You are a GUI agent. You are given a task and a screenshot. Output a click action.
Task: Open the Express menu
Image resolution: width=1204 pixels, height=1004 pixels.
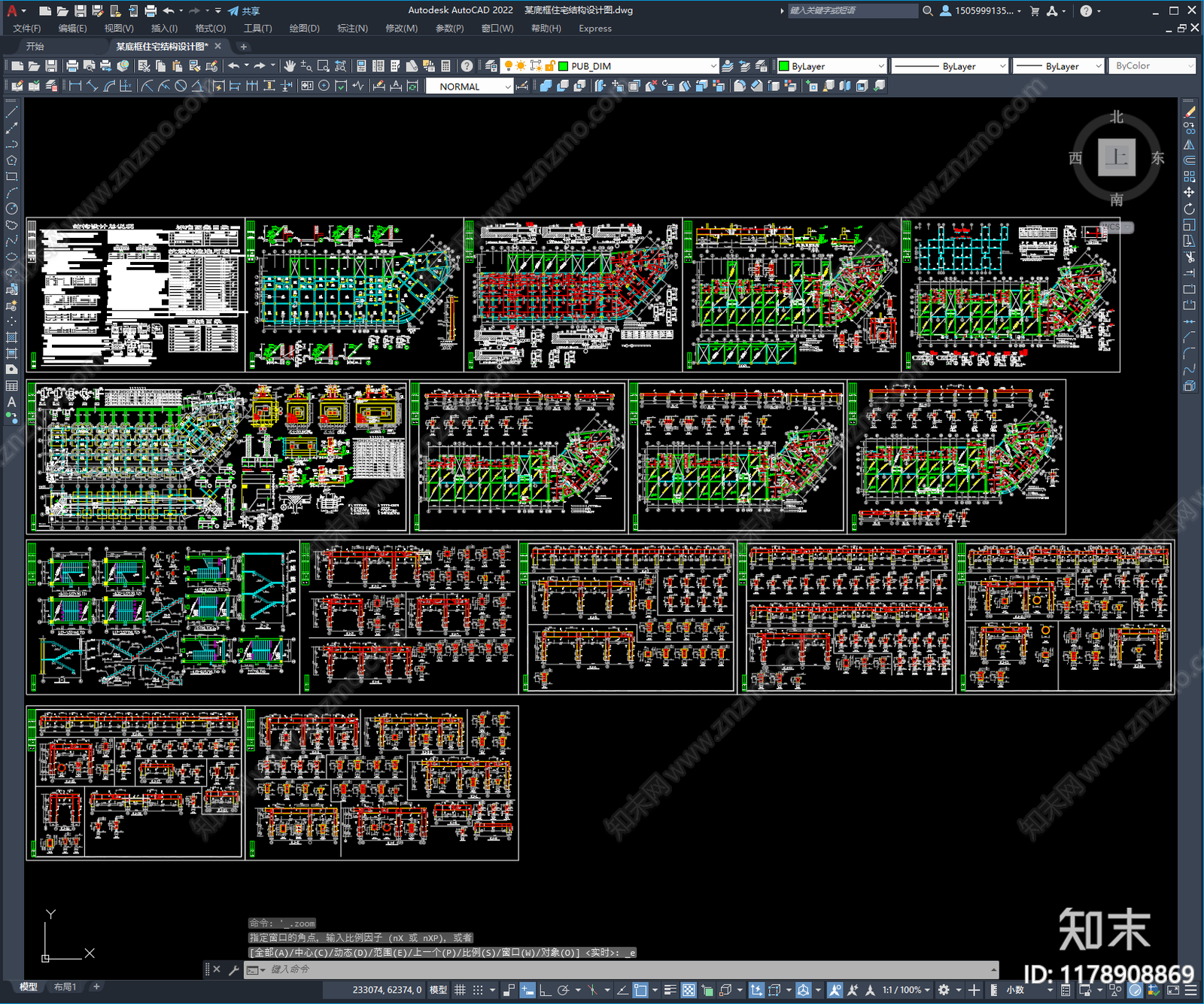(595, 29)
